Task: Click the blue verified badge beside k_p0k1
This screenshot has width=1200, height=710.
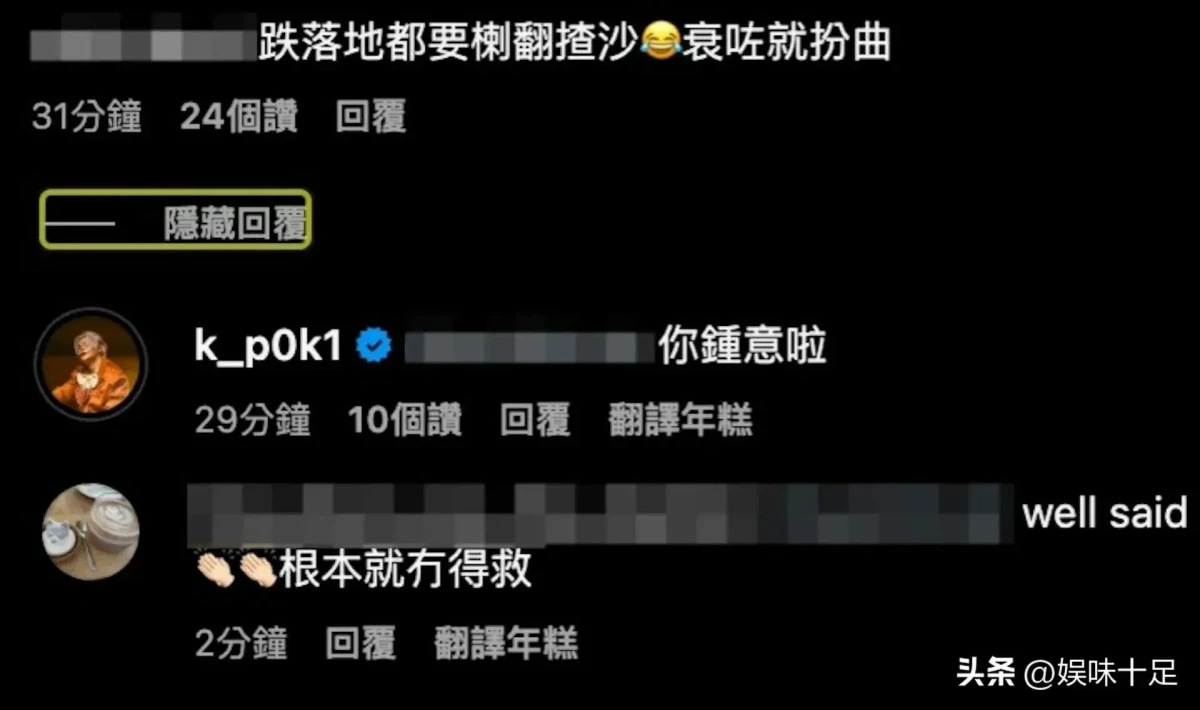Action: (x=374, y=347)
